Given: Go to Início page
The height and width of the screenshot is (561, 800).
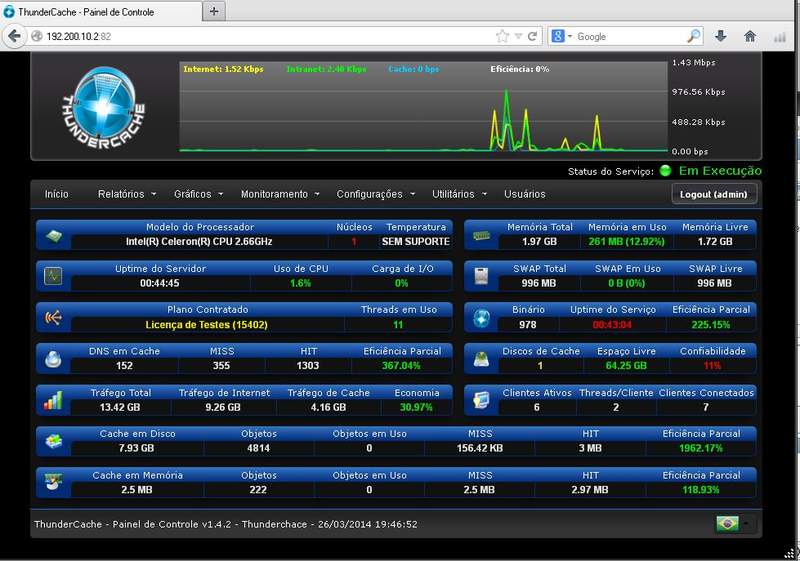Looking at the screenshot, I should click(56, 194).
